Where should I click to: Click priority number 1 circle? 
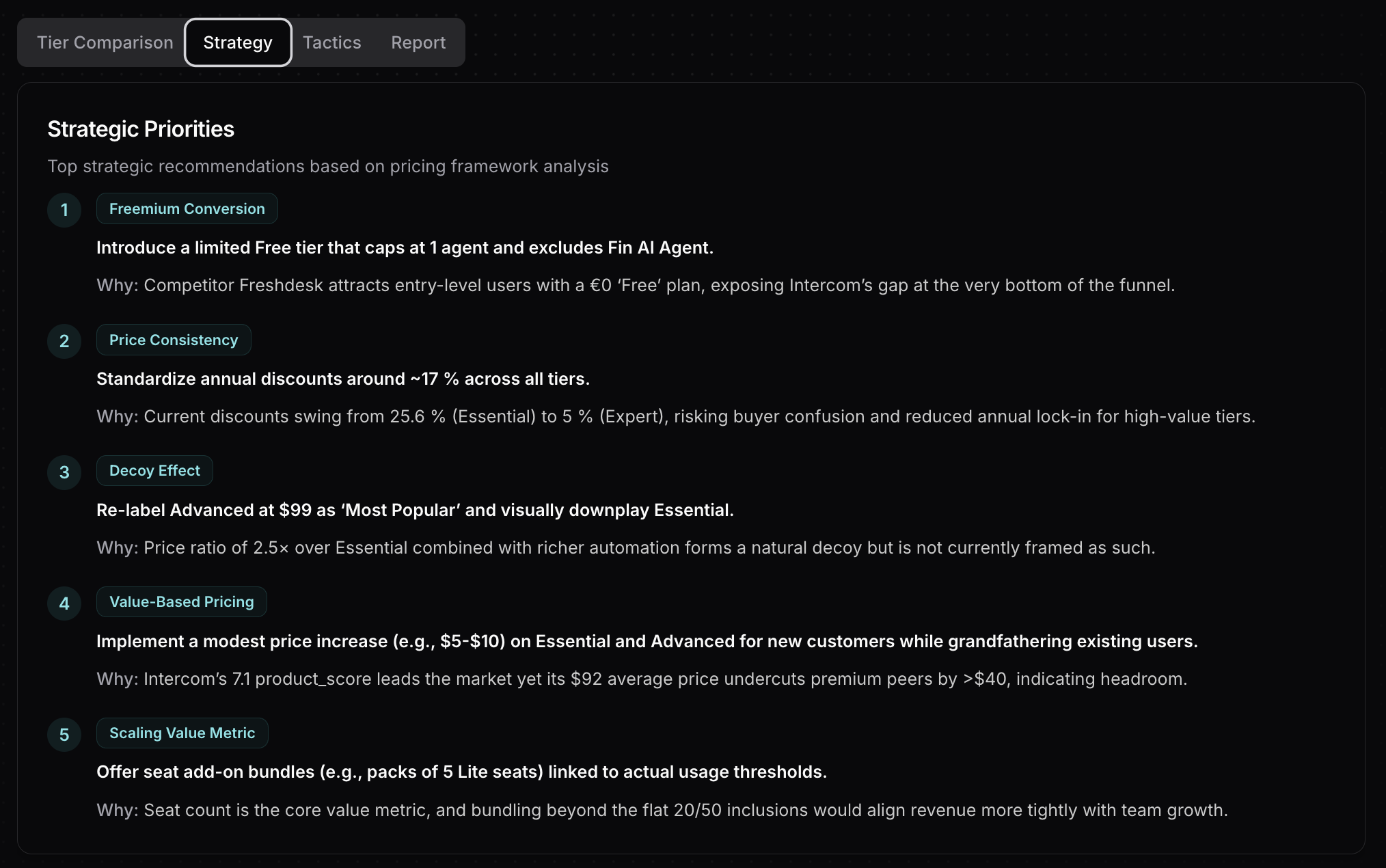click(x=64, y=210)
